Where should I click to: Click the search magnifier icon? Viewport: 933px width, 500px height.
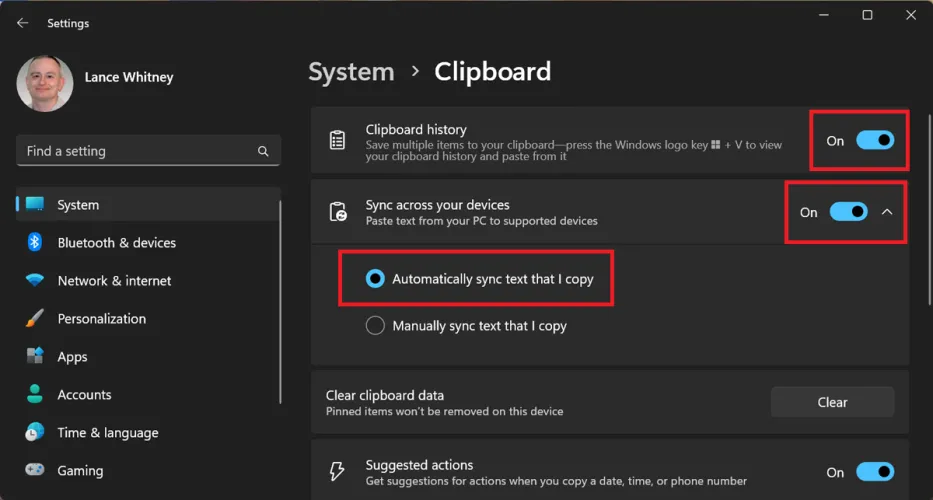pos(263,152)
